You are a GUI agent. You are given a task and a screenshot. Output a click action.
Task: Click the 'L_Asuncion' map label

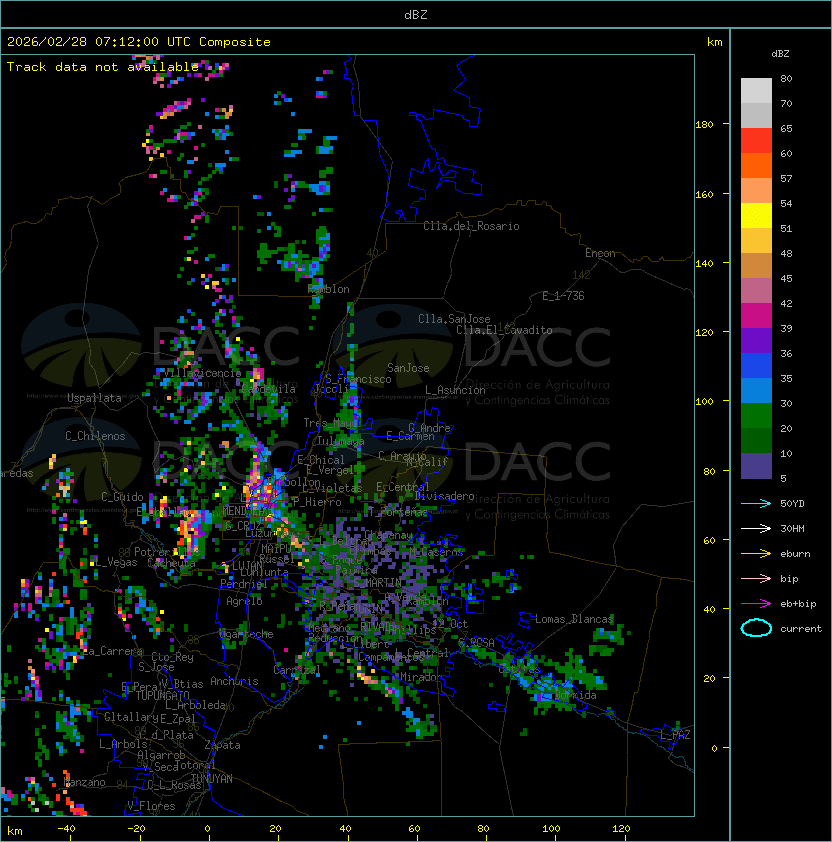tap(455, 390)
